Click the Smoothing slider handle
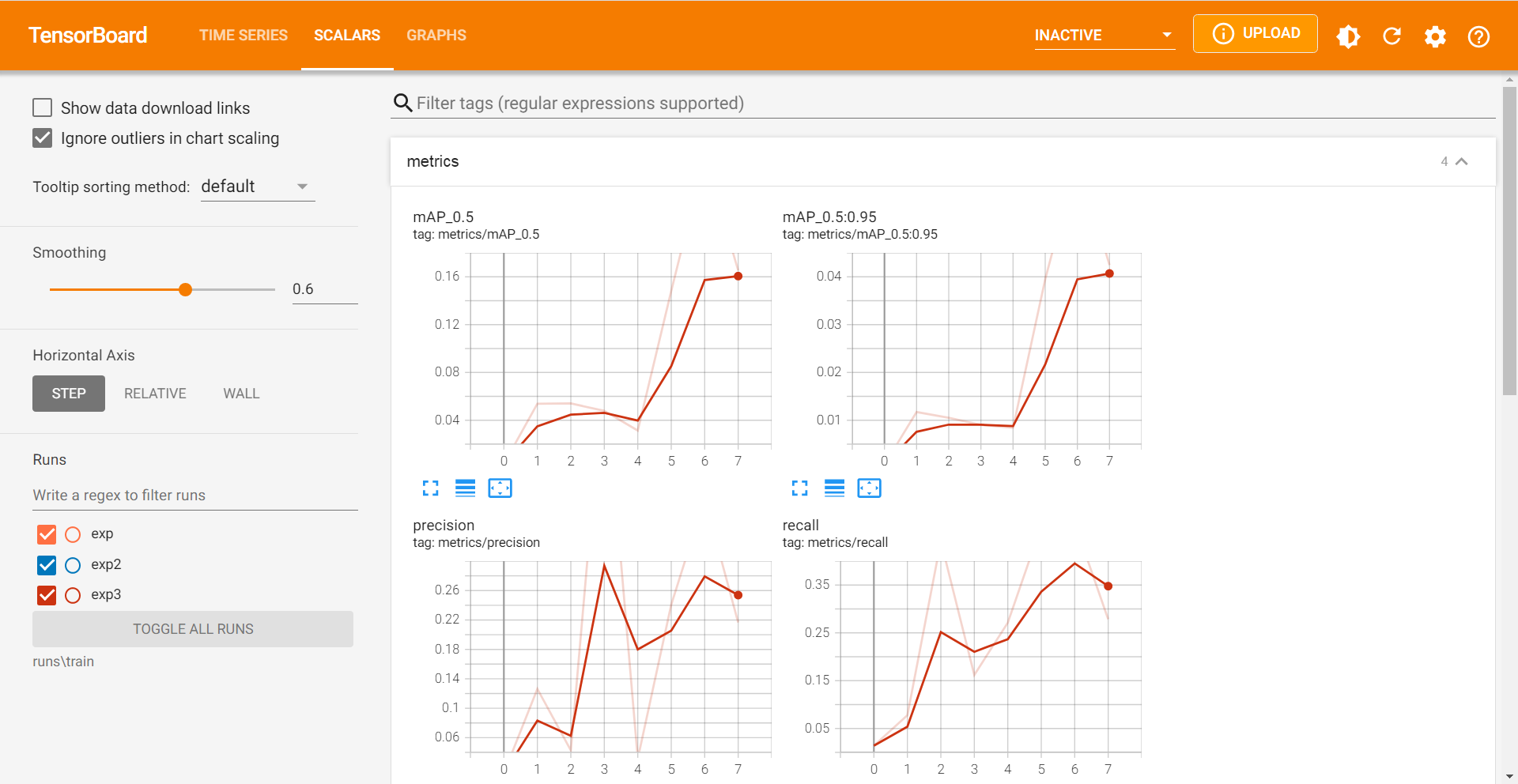 click(185, 290)
